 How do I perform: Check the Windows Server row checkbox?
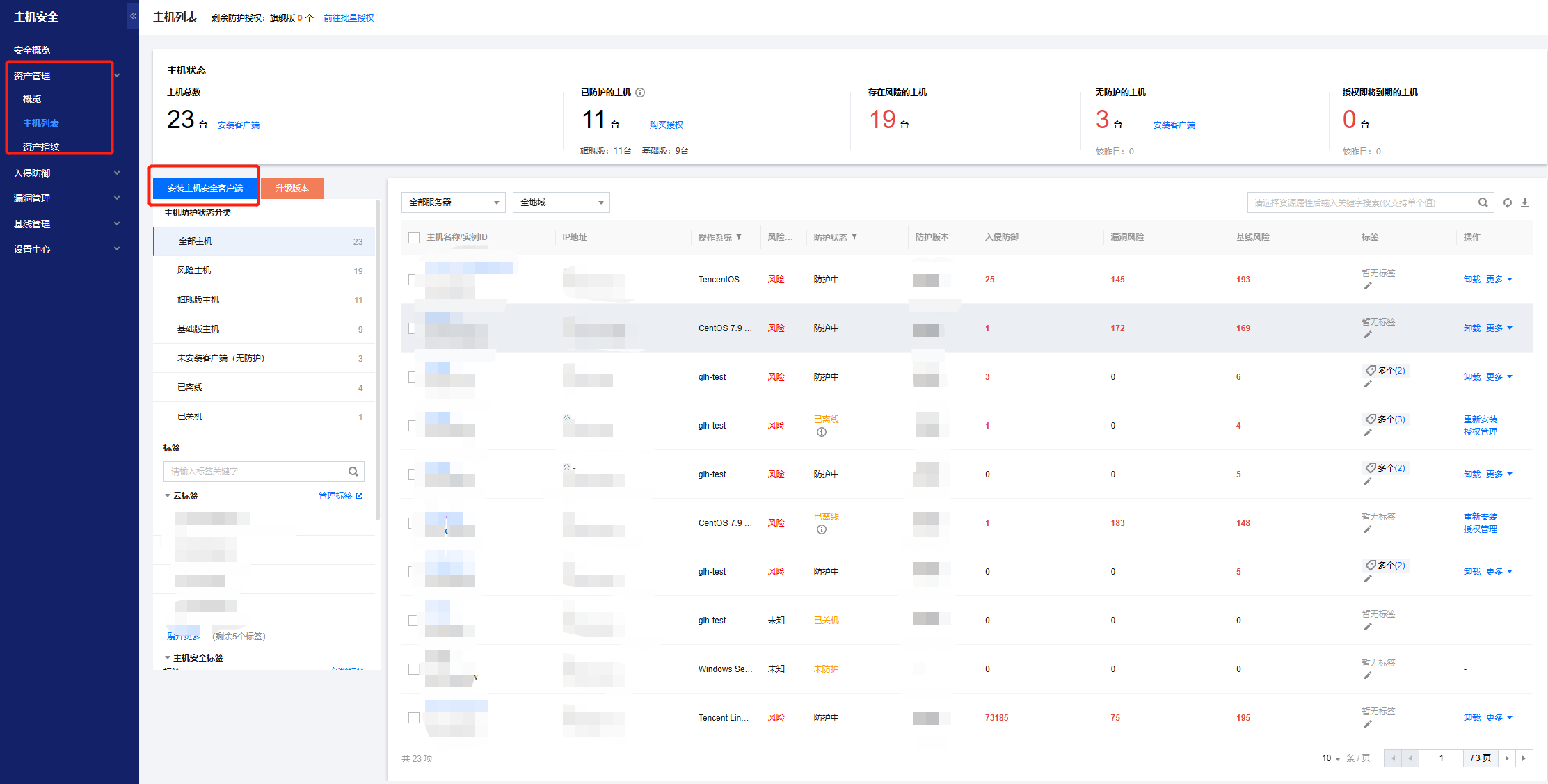(414, 669)
